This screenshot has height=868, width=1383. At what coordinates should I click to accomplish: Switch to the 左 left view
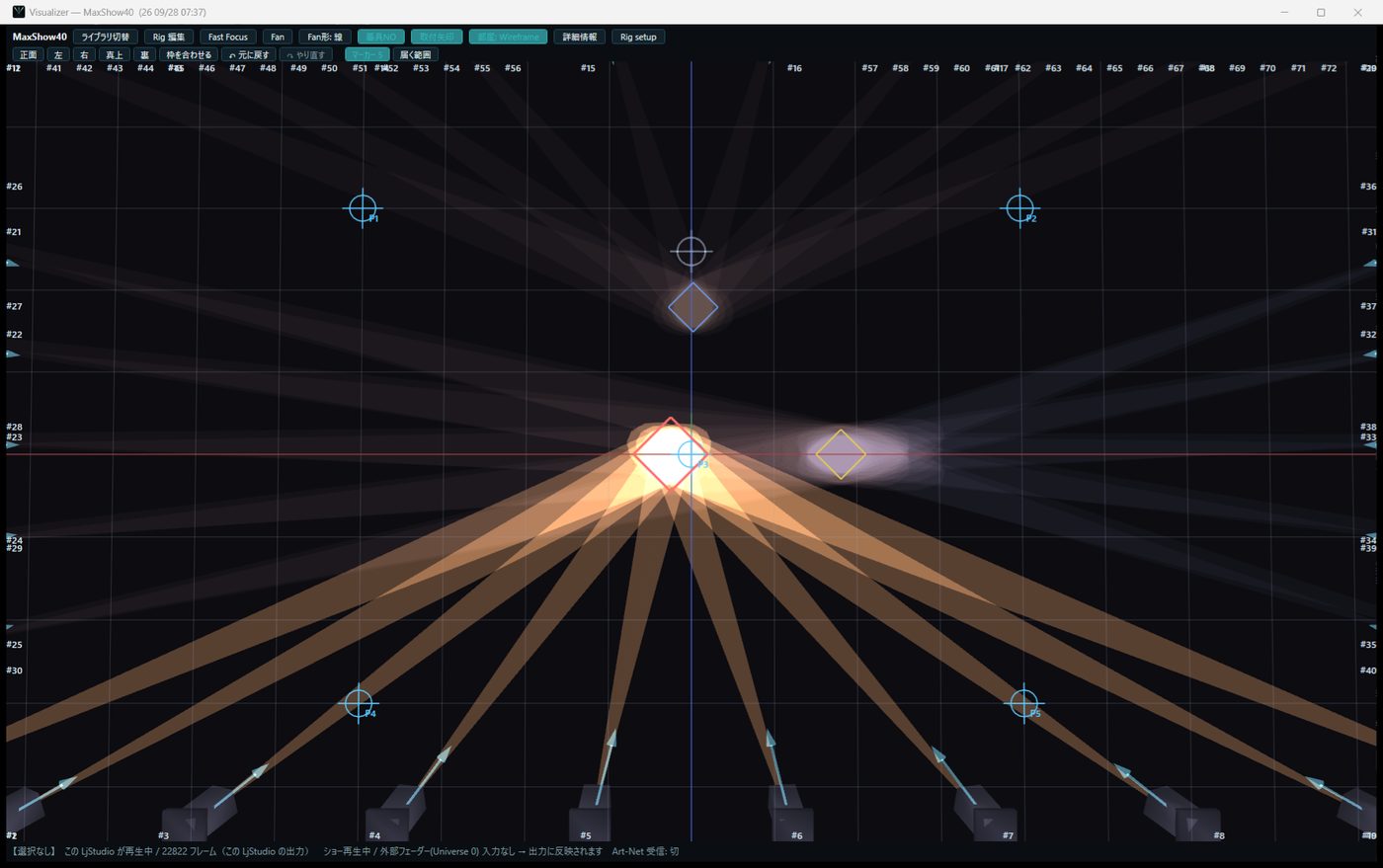(x=58, y=54)
